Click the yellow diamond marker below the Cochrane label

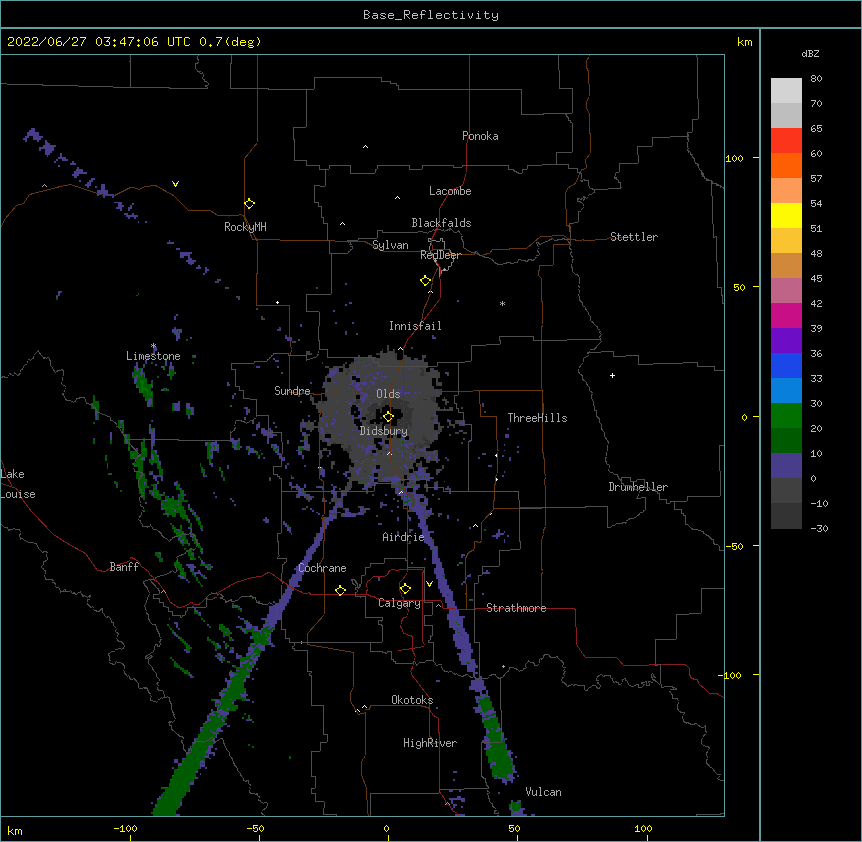tap(340, 590)
